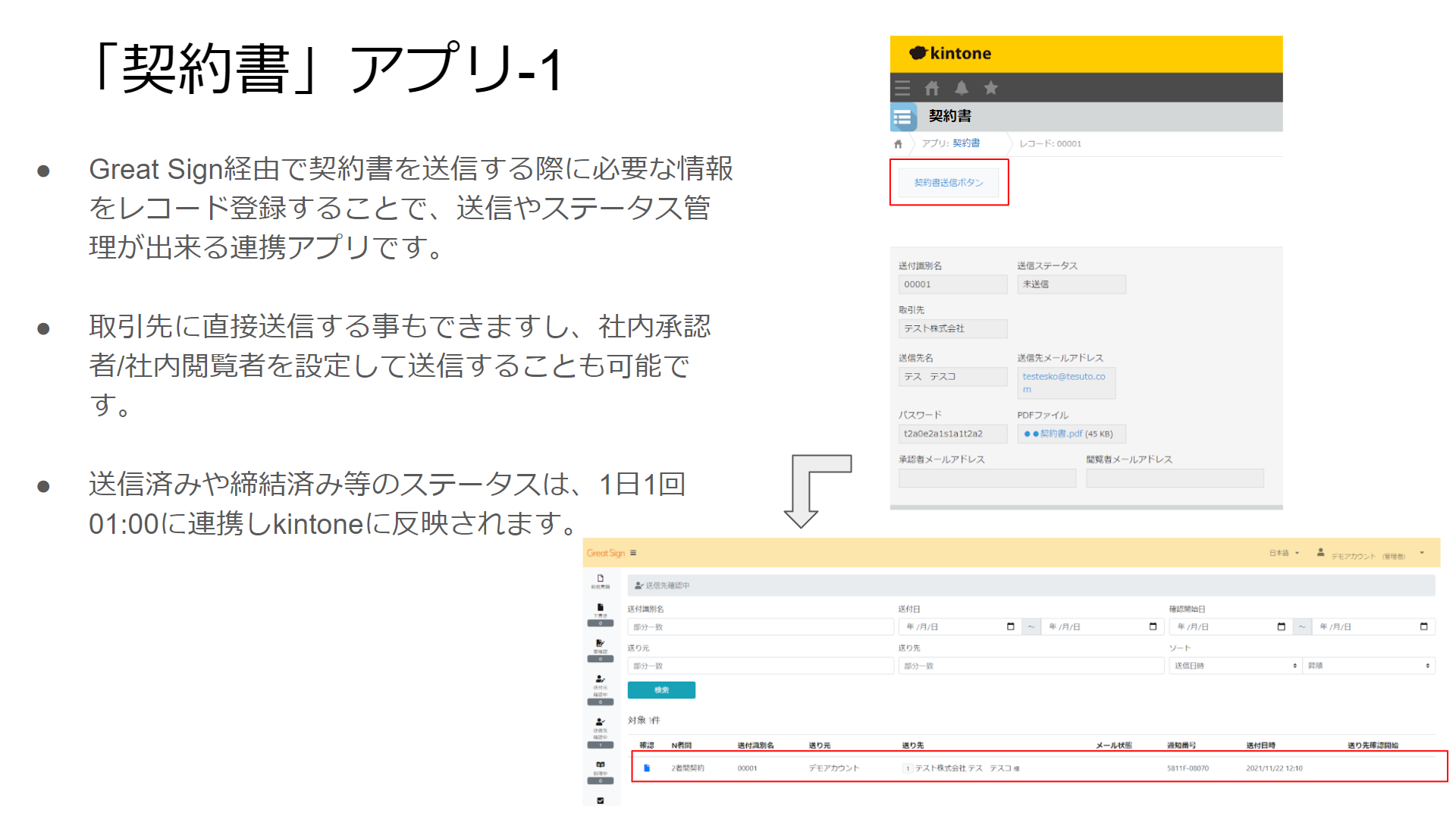Expand the デモアカウント account dropdown arrow
The width and height of the screenshot is (1456, 819).
click(1422, 553)
